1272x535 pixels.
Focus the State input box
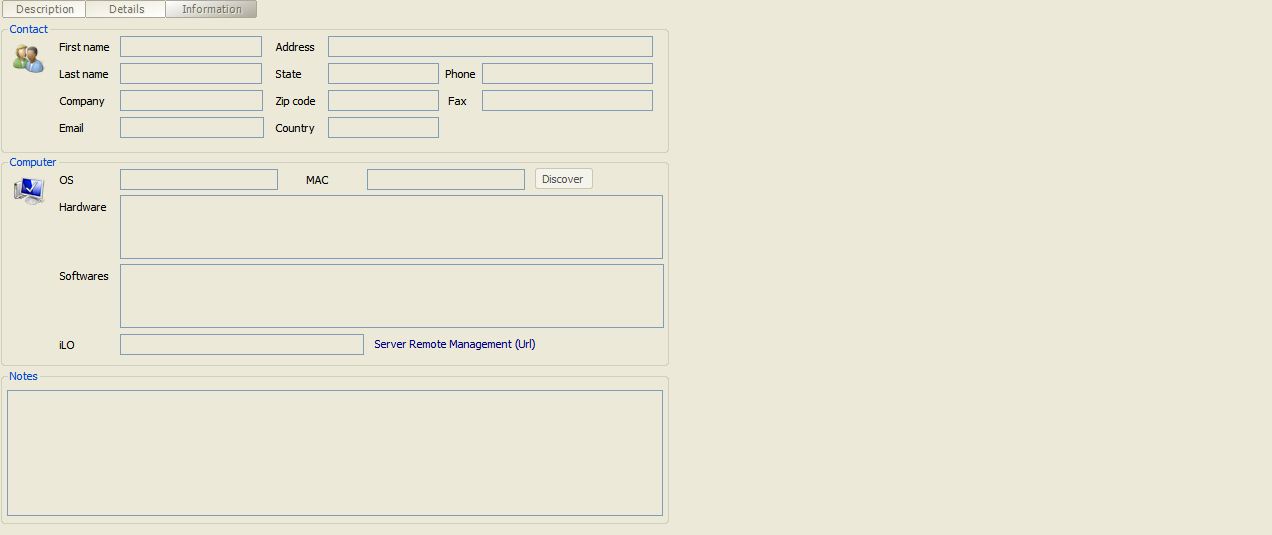pos(383,74)
